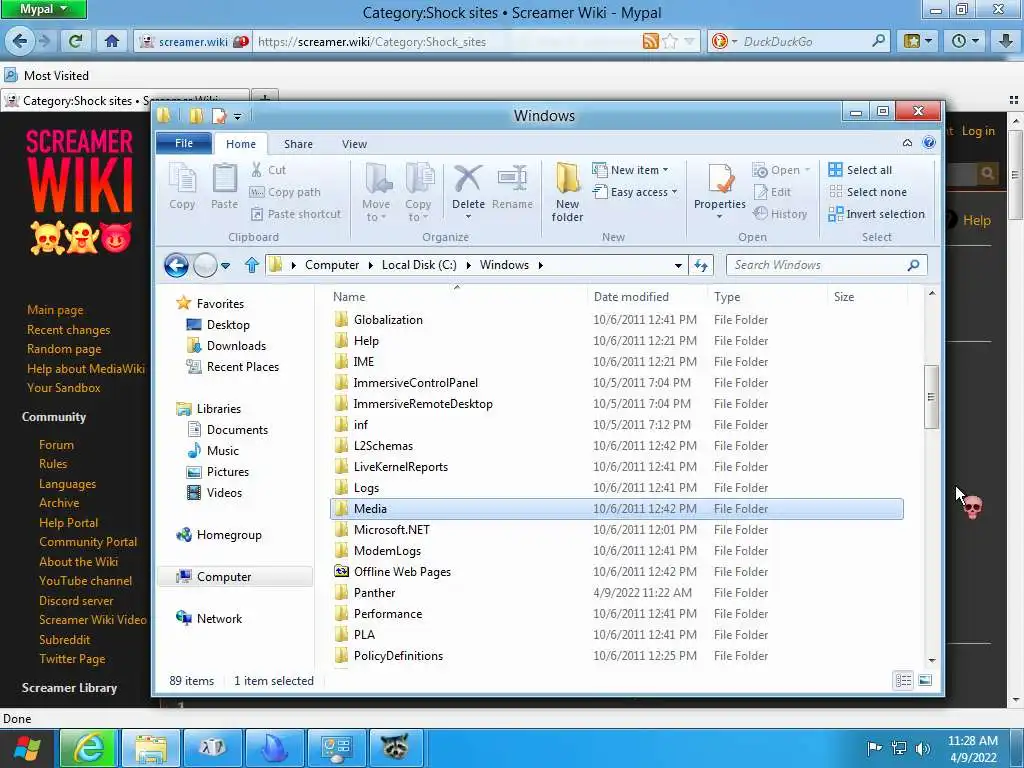The image size is (1024, 768).
Task: Click the raccoon Mypal taskbar icon
Action: (x=395, y=748)
